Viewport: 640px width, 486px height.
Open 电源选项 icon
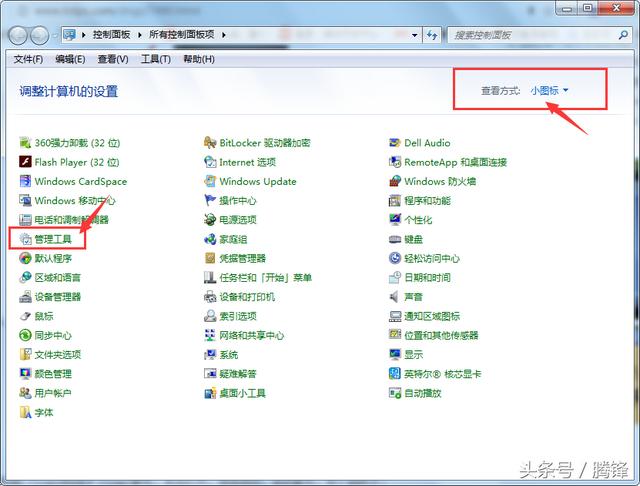coord(210,220)
